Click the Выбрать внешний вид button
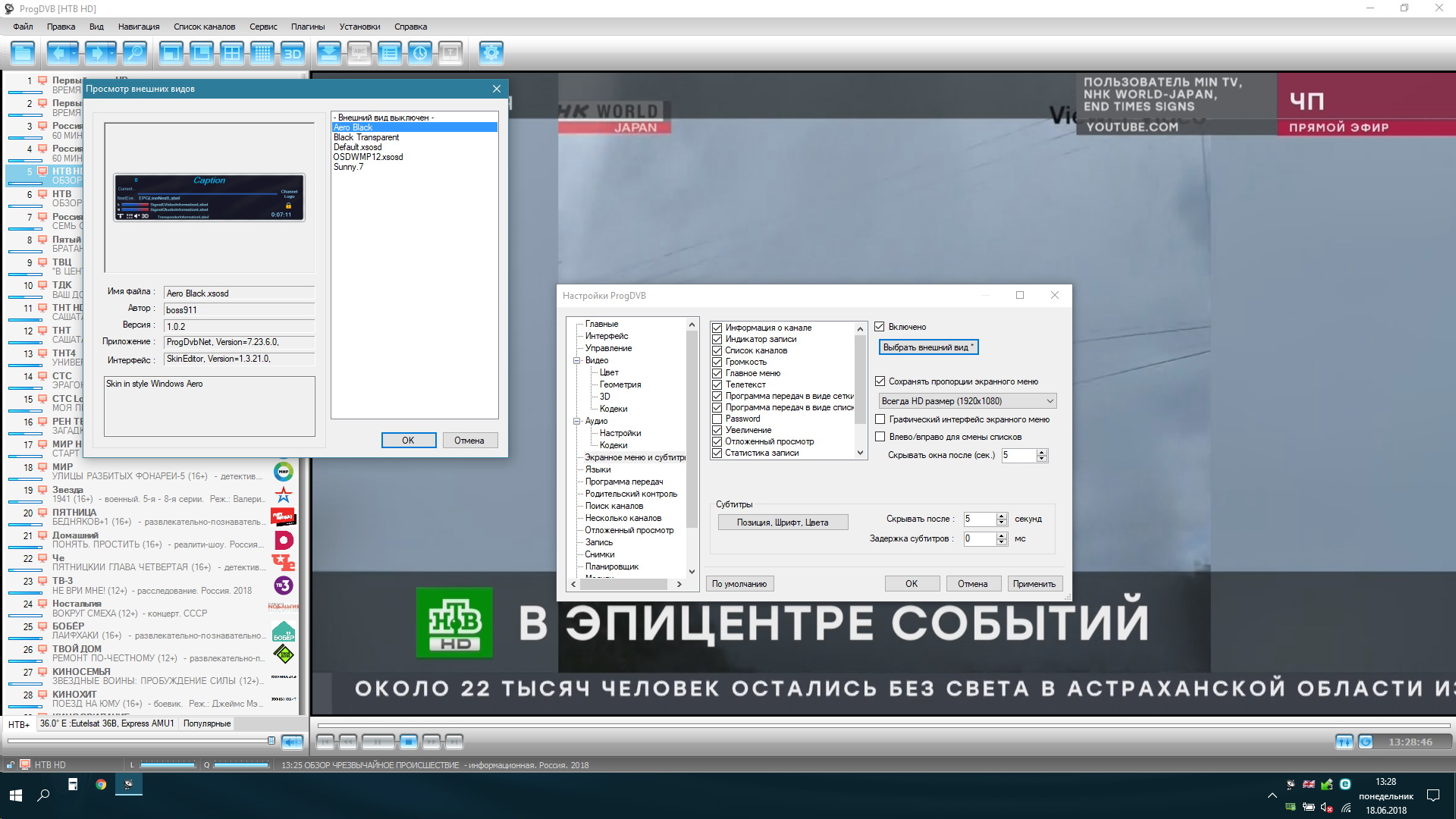Screen dimensions: 1456x819 pyautogui.click(x=927, y=347)
